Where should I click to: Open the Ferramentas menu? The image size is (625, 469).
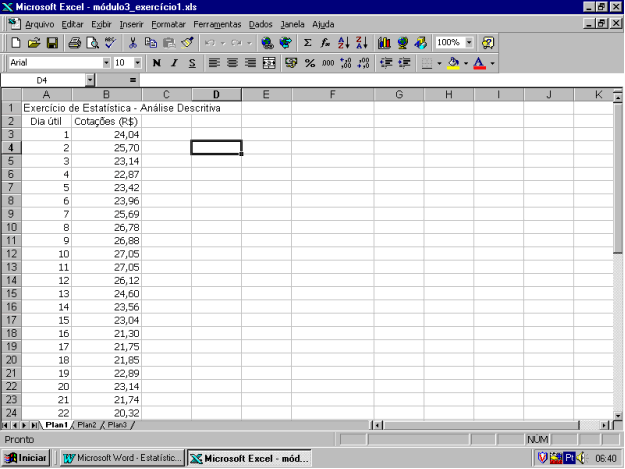217,23
